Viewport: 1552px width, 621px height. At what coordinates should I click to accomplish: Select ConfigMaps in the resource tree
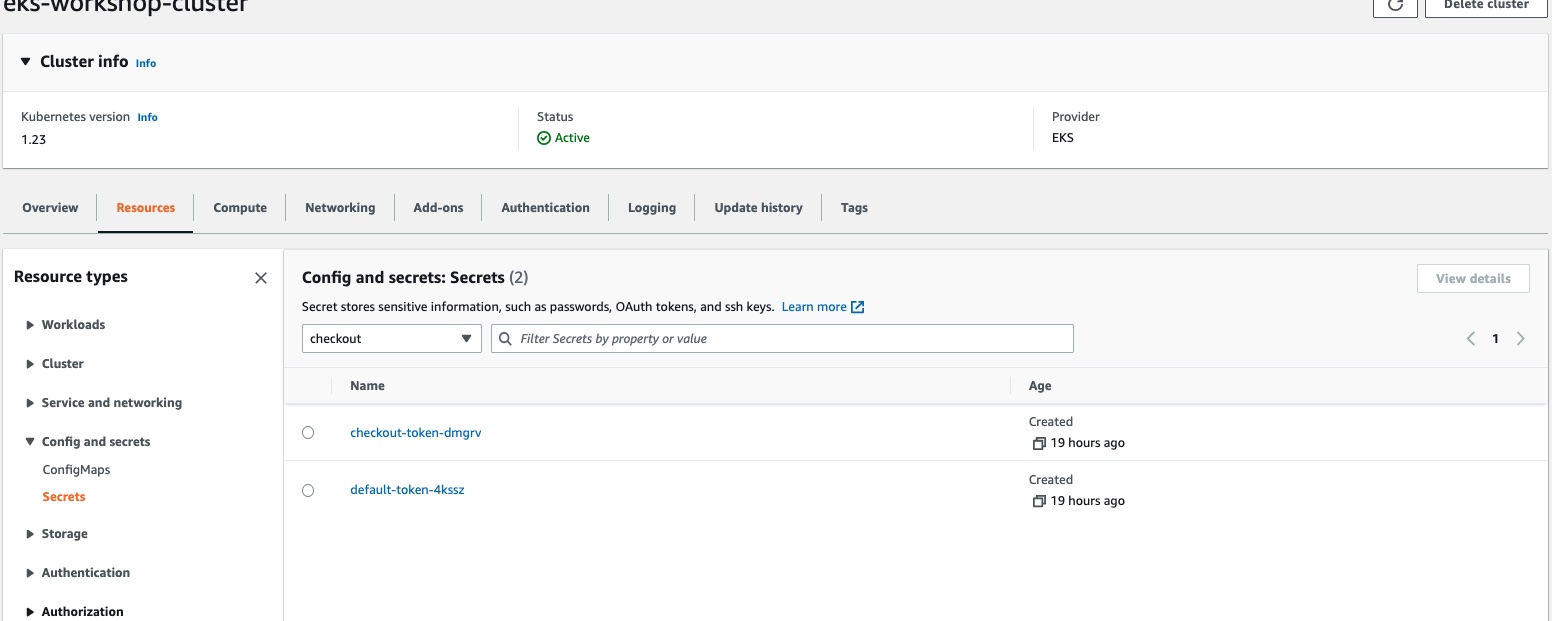76,470
